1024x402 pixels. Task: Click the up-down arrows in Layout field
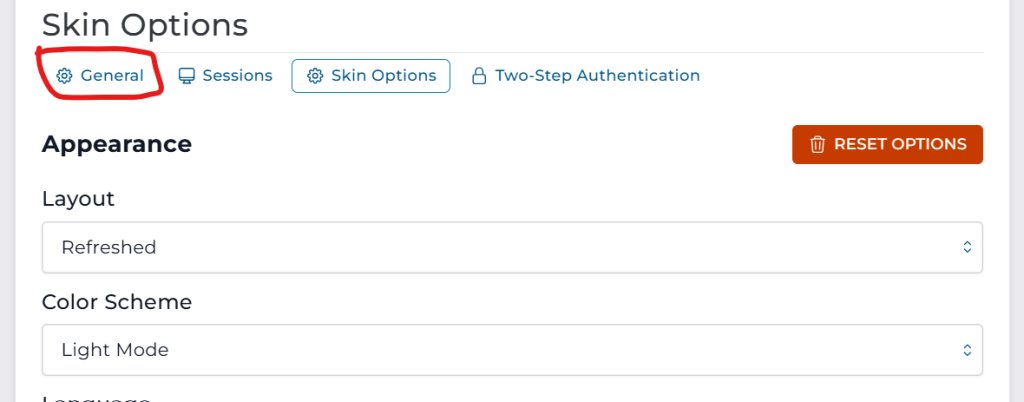pyautogui.click(x=966, y=247)
